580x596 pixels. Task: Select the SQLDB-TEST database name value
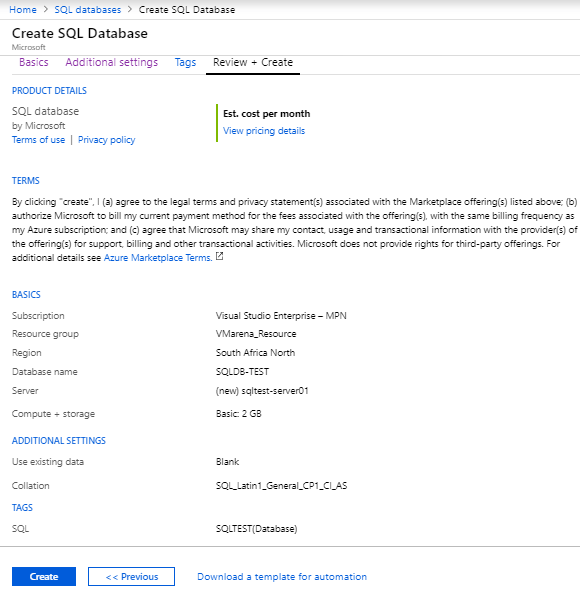[242, 372]
